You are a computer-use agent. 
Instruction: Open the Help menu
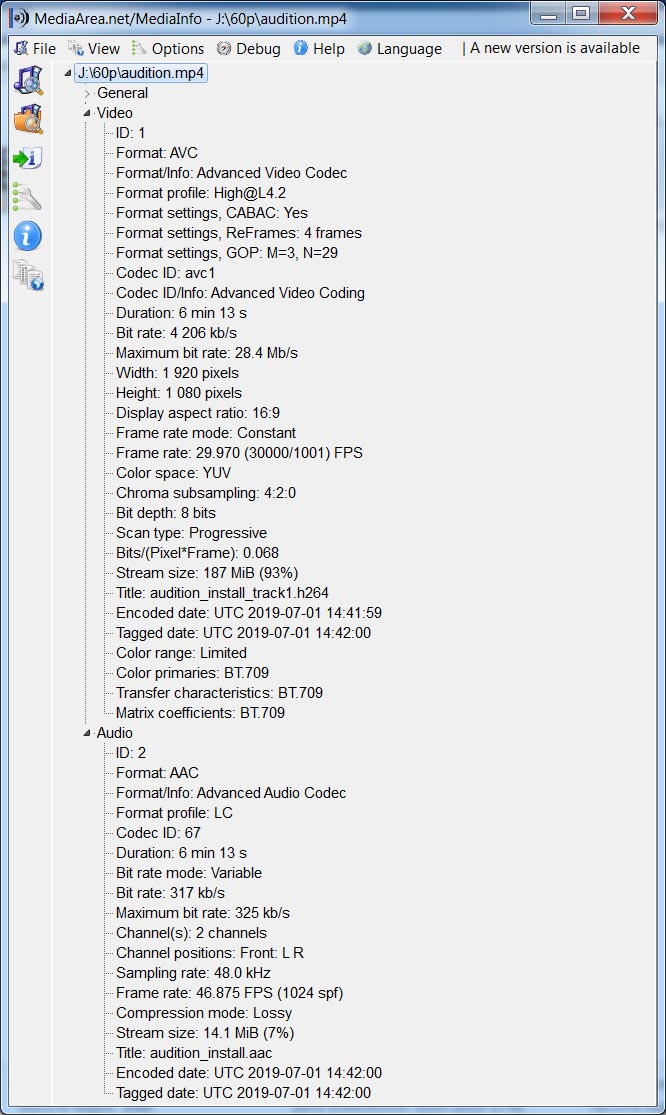(x=319, y=48)
